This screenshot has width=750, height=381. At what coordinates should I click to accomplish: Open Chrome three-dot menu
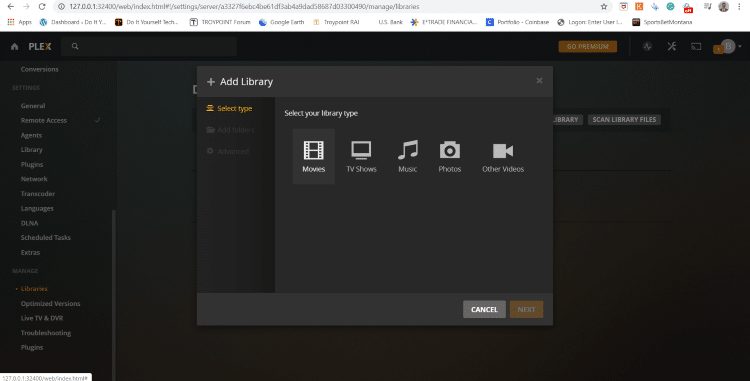point(739,7)
